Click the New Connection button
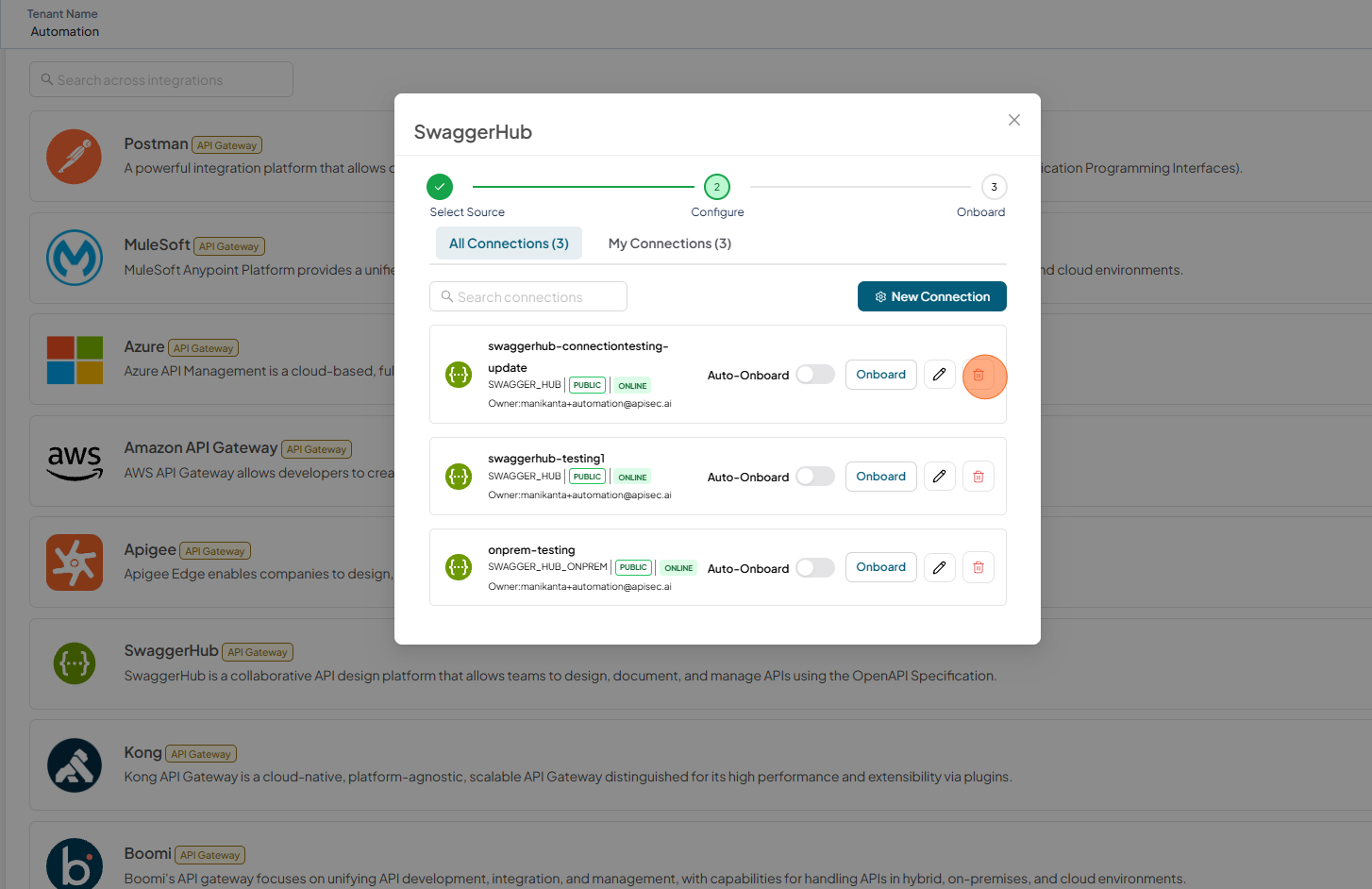Viewport: 1372px width, 889px height. point(932,296)
